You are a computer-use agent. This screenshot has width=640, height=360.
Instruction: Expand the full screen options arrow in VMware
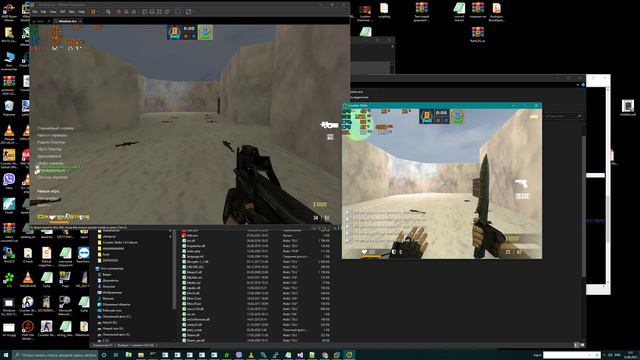point(194,12)
